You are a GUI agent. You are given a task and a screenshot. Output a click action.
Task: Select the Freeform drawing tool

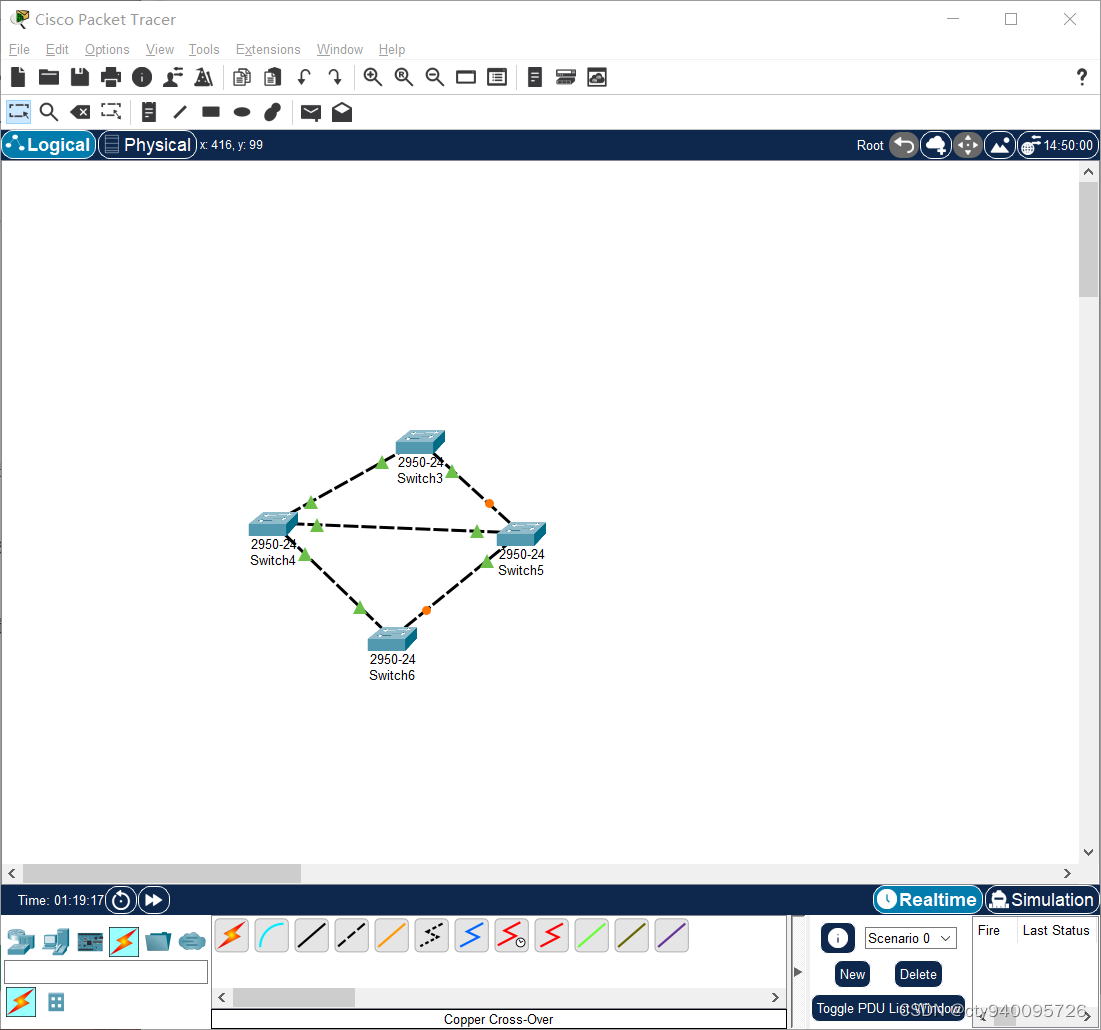coord(272,112)
